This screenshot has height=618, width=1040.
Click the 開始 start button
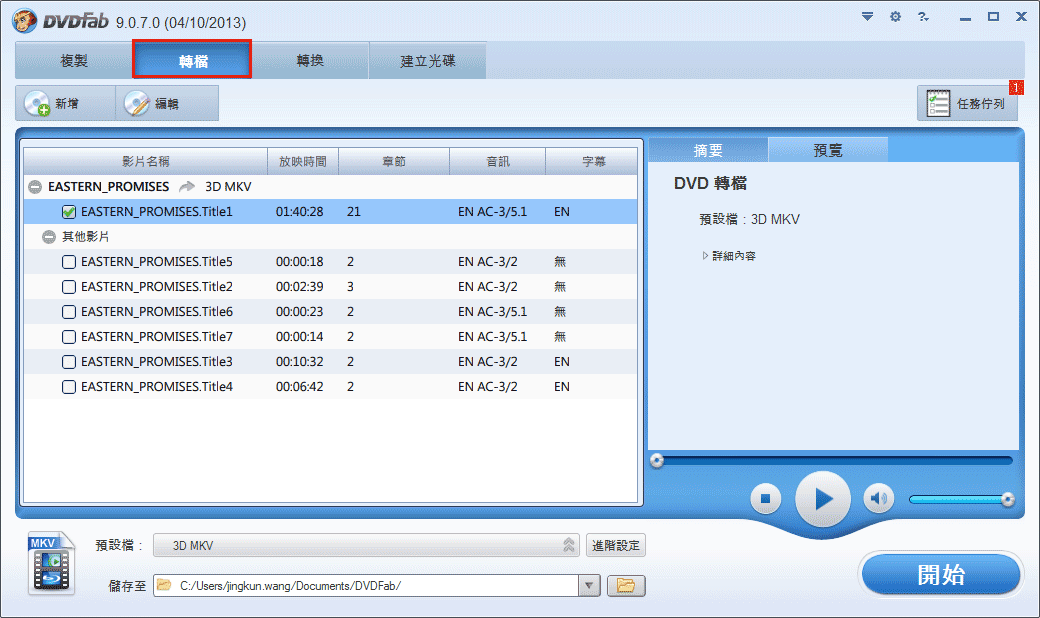point(941,574)
